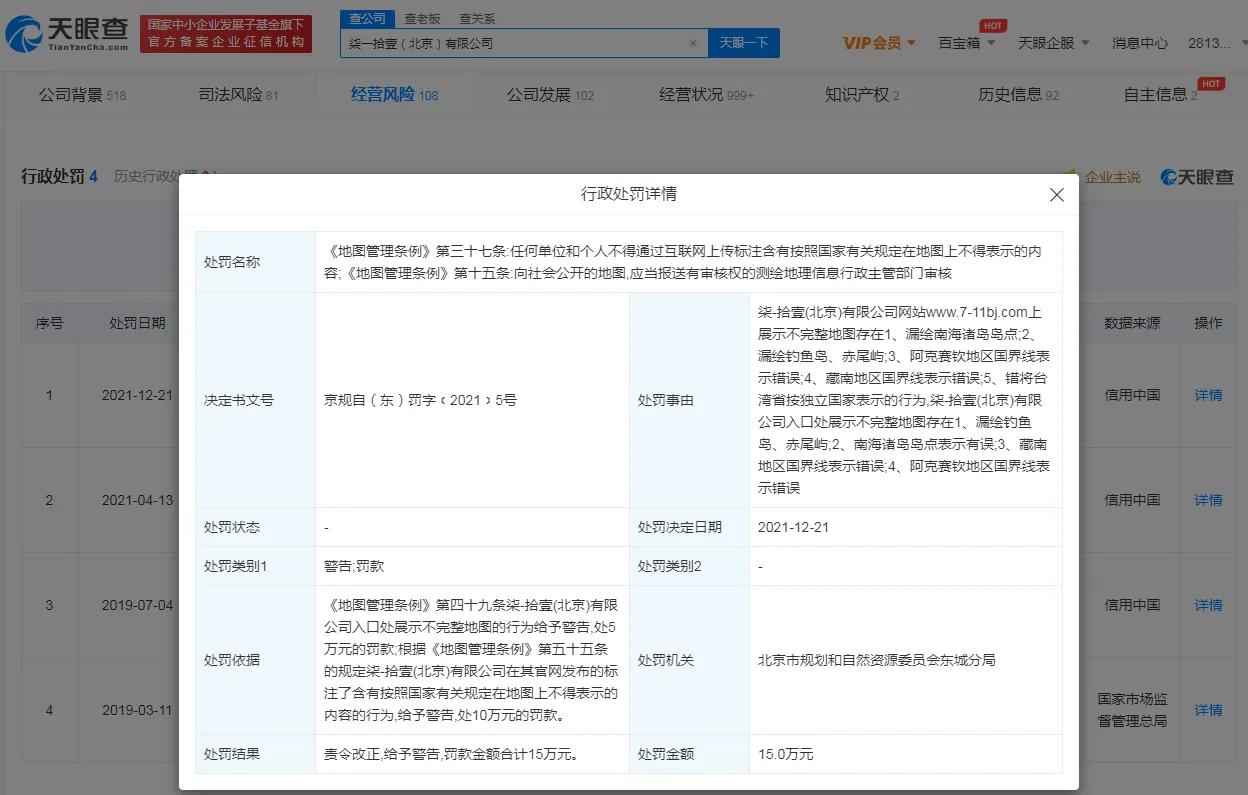Click the 天眼一下 search button
This screenshot has height=795, width=1248.
point(743,43)
